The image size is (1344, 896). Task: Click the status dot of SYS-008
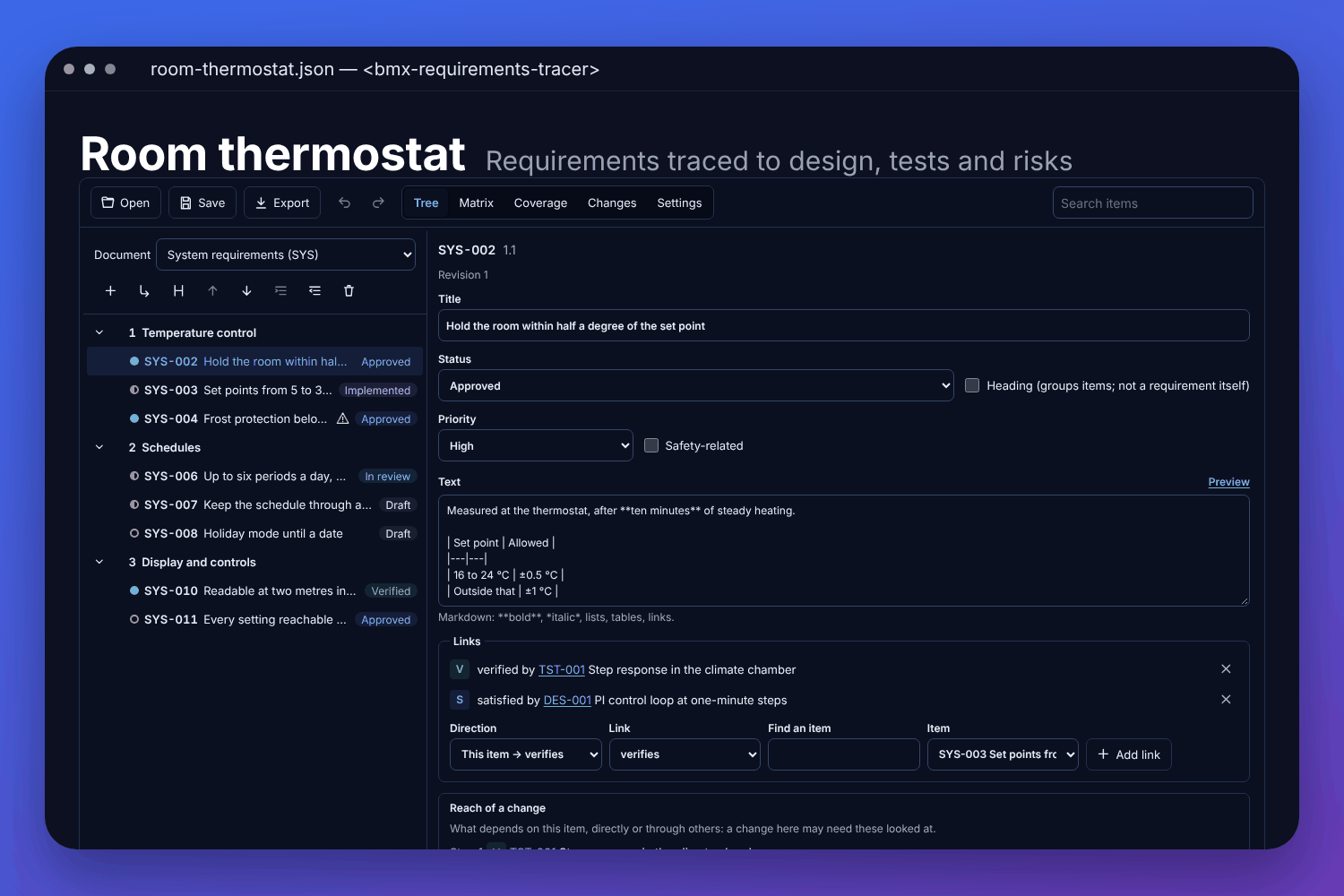[x=134, y=533]
